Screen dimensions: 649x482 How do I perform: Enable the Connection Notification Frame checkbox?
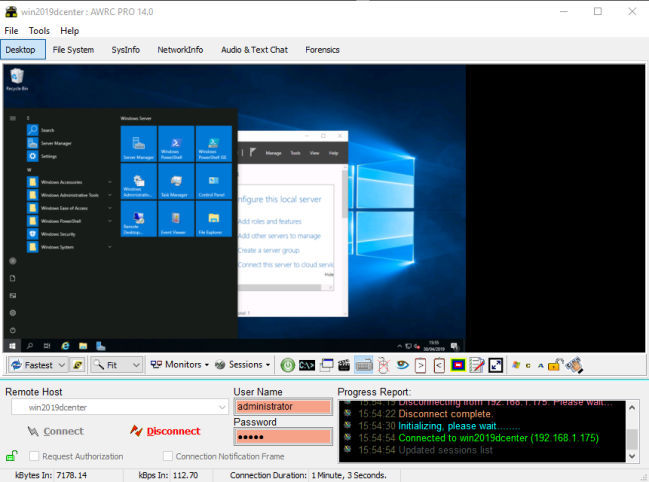pyautogui.click(x=168, y=456)
